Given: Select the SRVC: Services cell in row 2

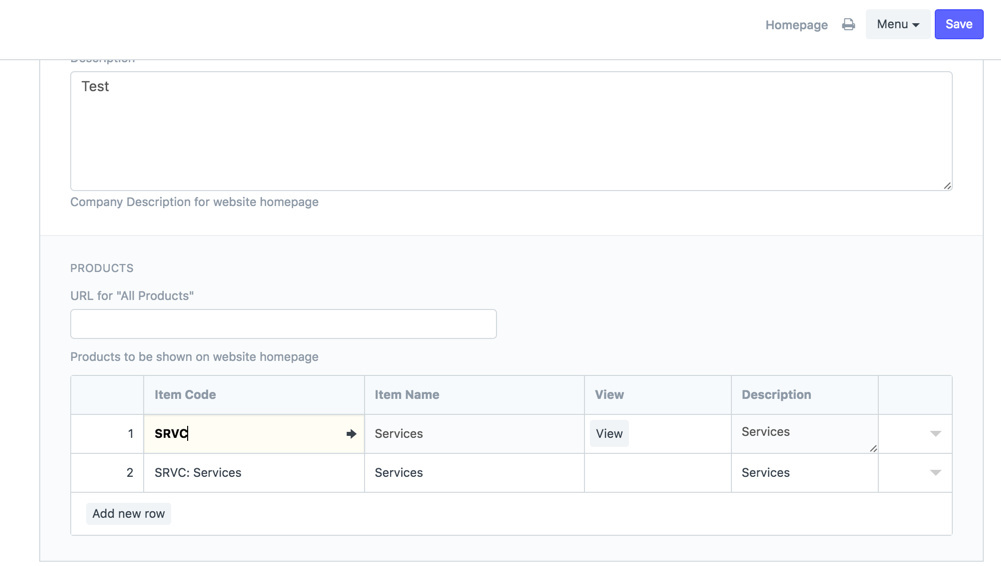Looking at the screenshot, I should point(254,473).
